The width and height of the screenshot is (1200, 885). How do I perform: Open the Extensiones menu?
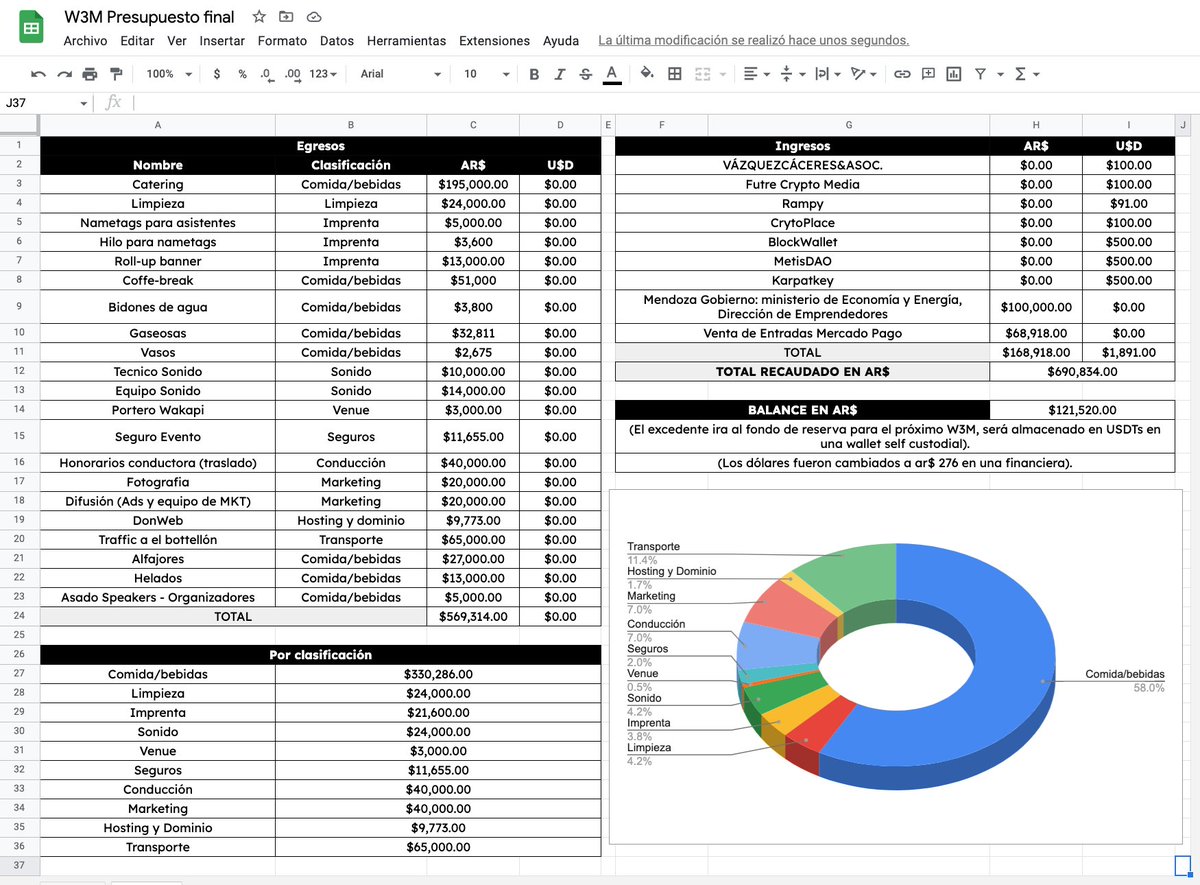pos(494,41)
